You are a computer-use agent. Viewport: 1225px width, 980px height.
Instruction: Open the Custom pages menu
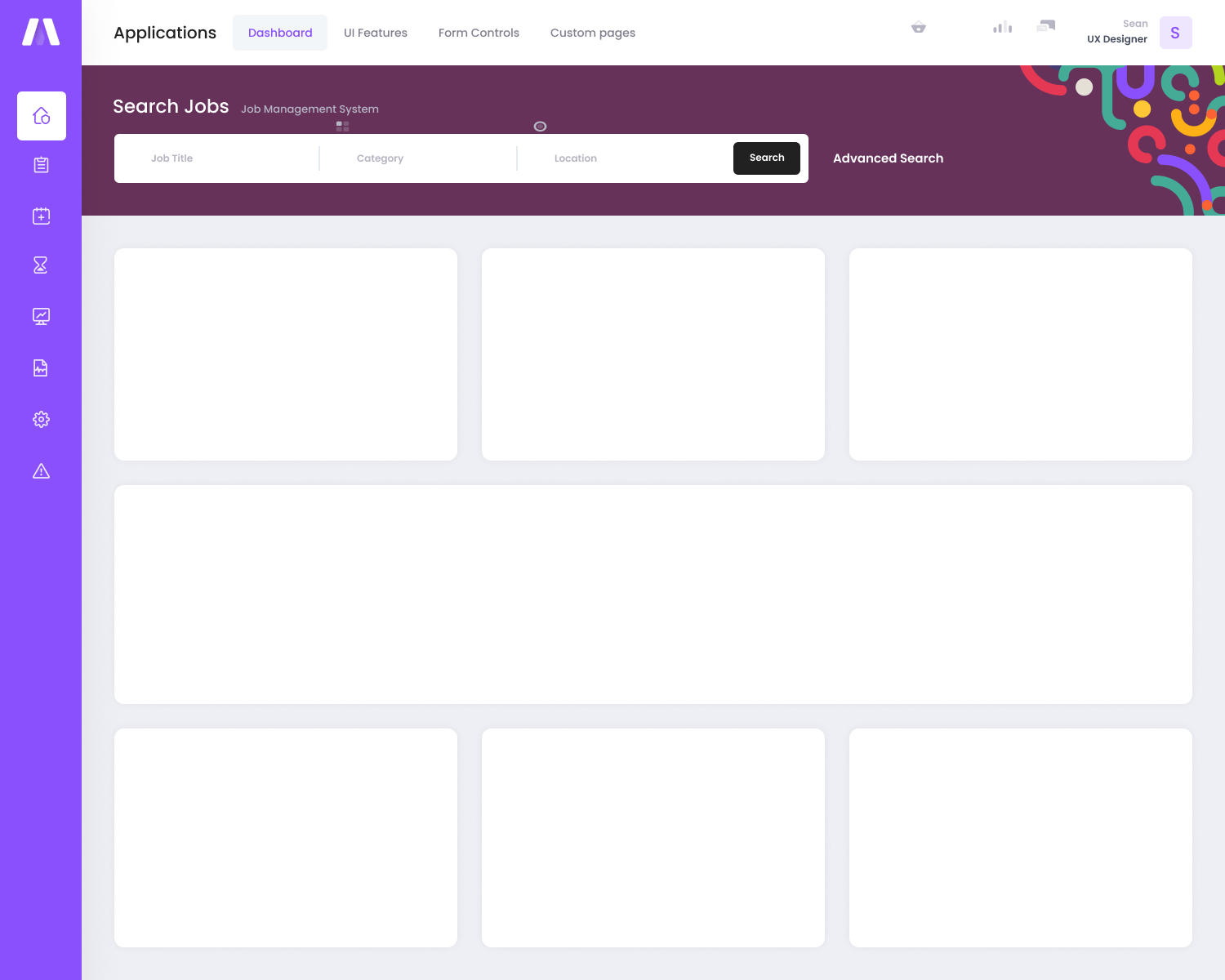593,33
